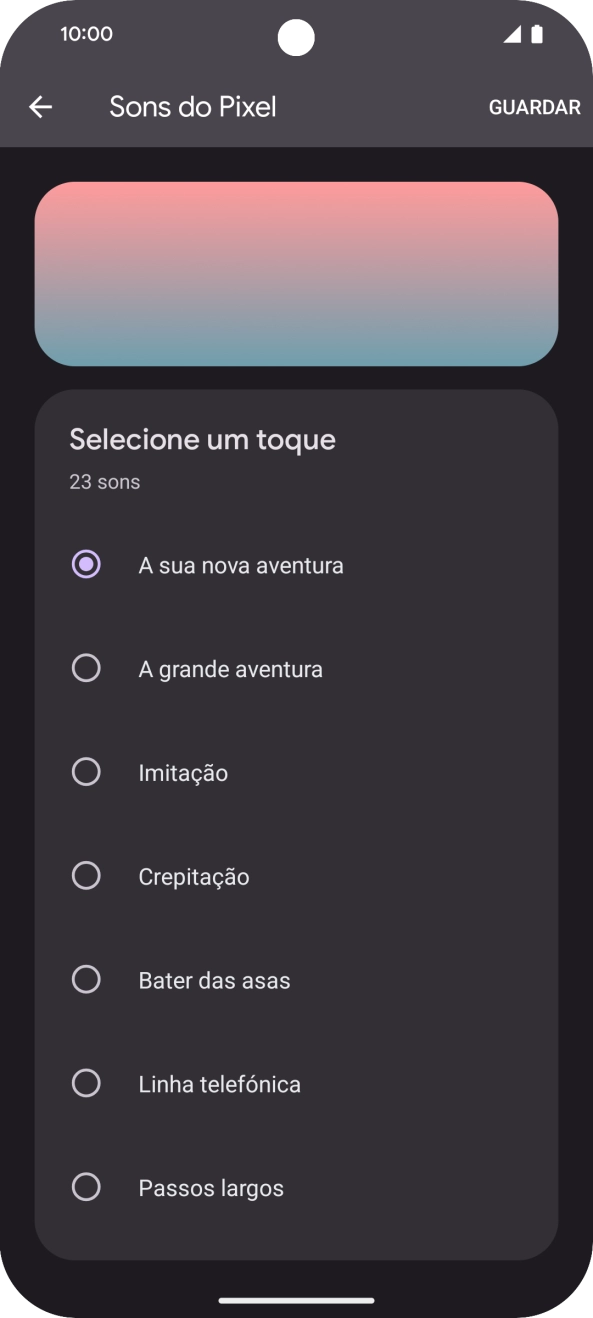This screenshot has width=593, height=1318.
Task: Click the 23 sons subtitle
Action: 104,481
